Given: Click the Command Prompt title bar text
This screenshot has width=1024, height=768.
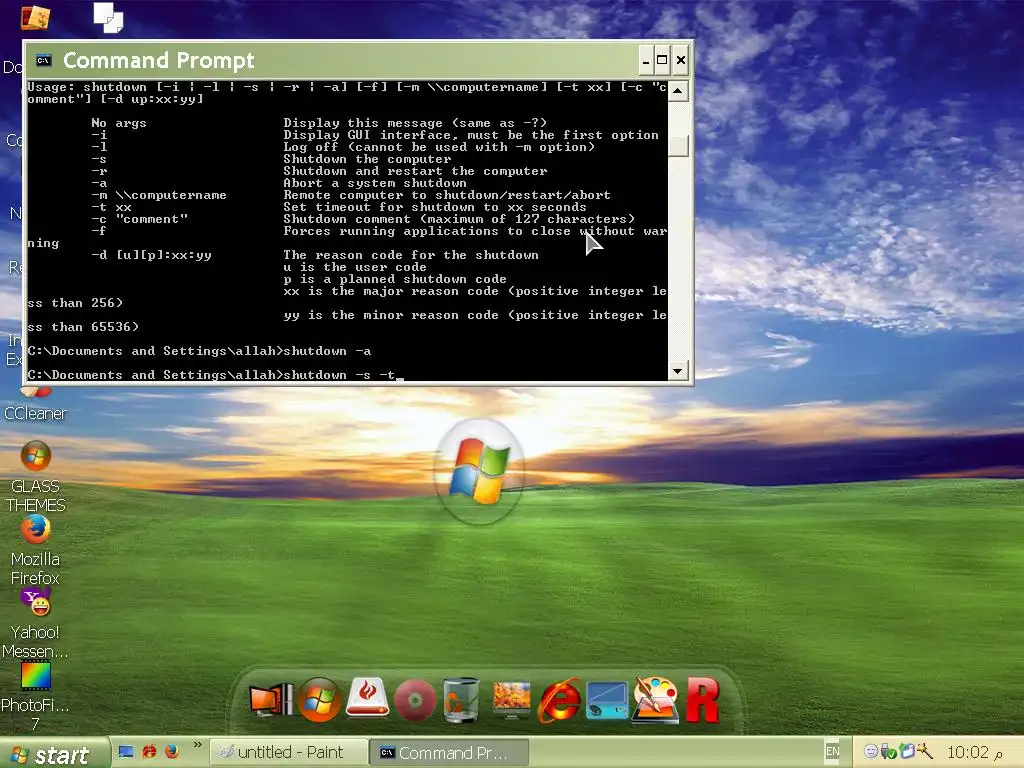Looking at the screenshot, I should [x=158, y=60].
